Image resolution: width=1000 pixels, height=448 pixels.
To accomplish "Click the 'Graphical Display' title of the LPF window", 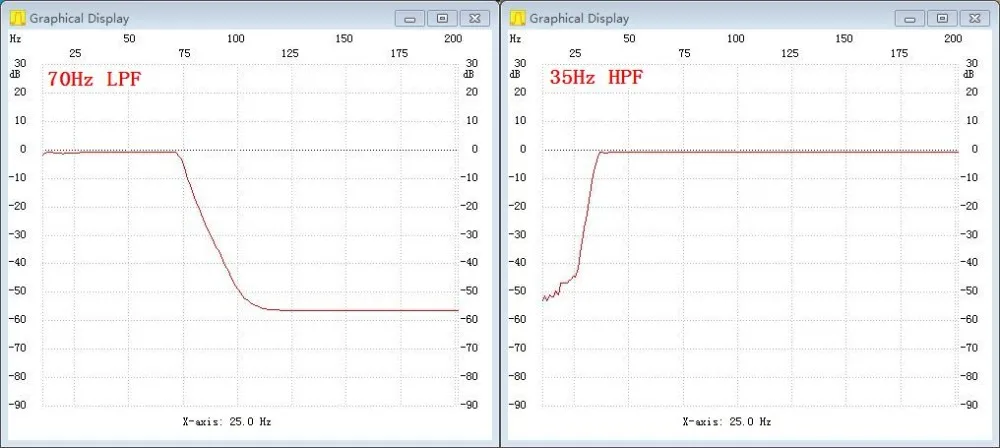I will 79,19.
